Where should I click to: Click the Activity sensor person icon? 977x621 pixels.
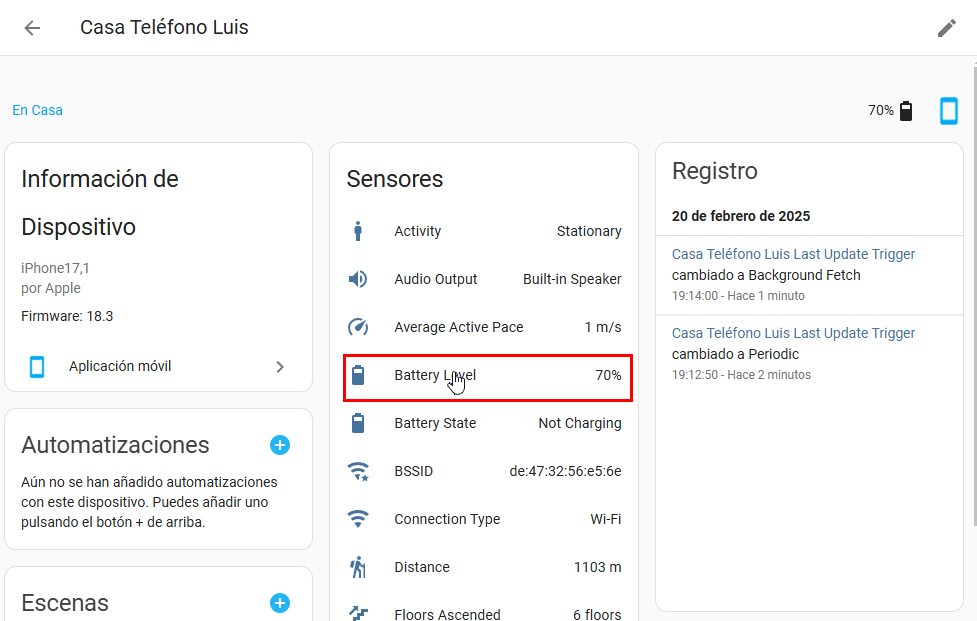(x=358, y=231)
